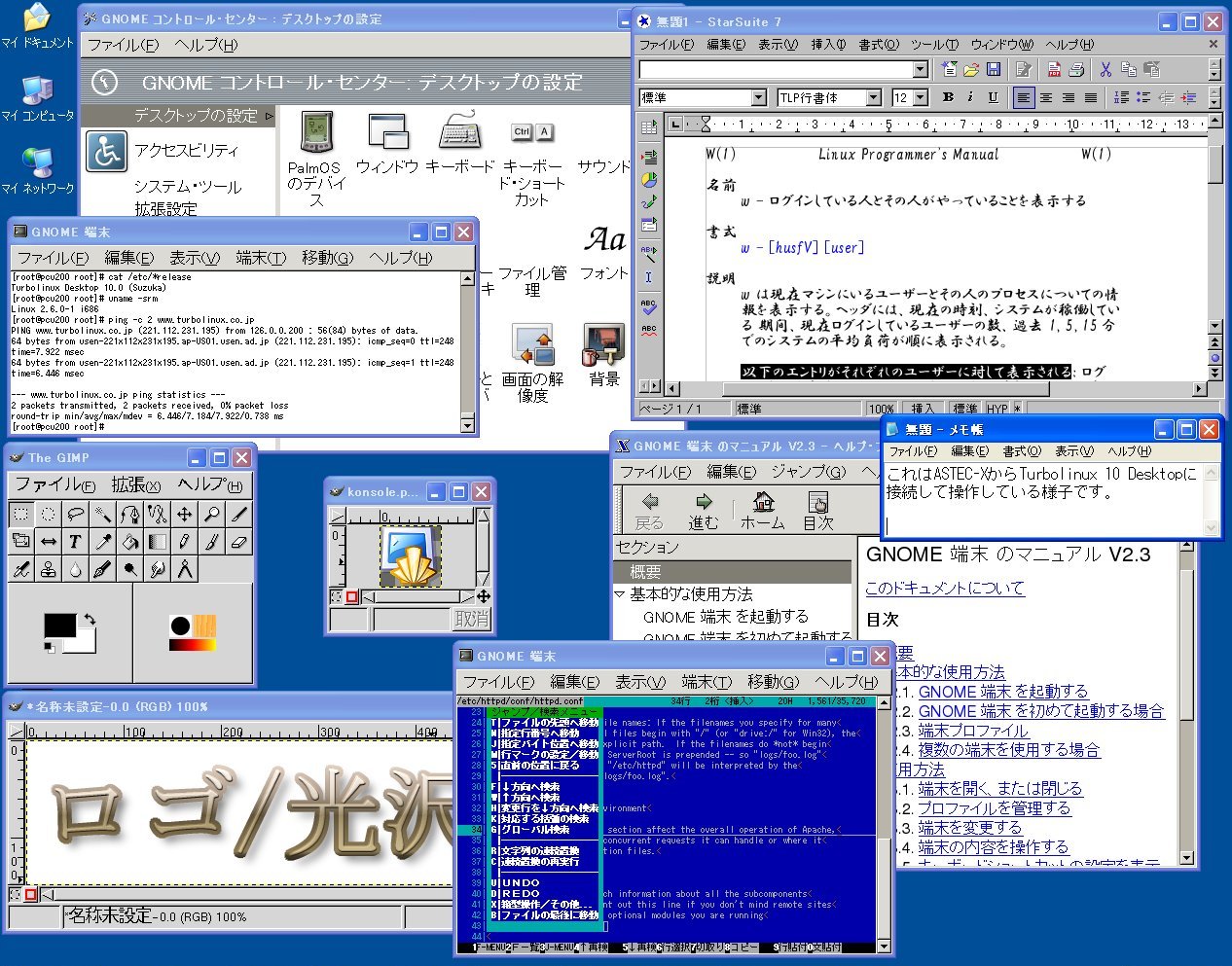Choose the Move tool in GIMP toolbox
The height and width of the screenshot is (966, 1232).
(184, 514)
